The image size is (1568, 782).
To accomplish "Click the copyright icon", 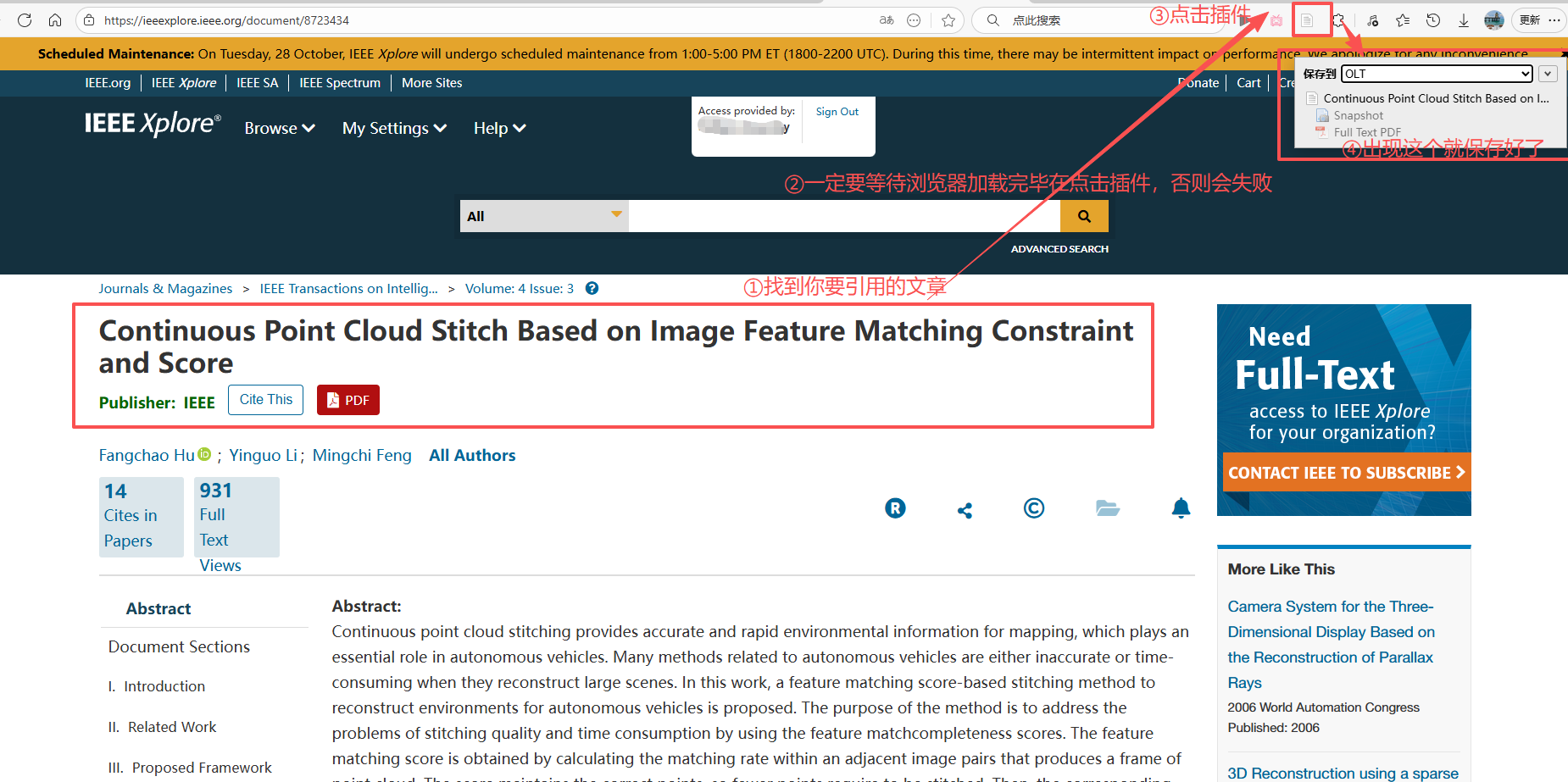I will point(1034,508).
